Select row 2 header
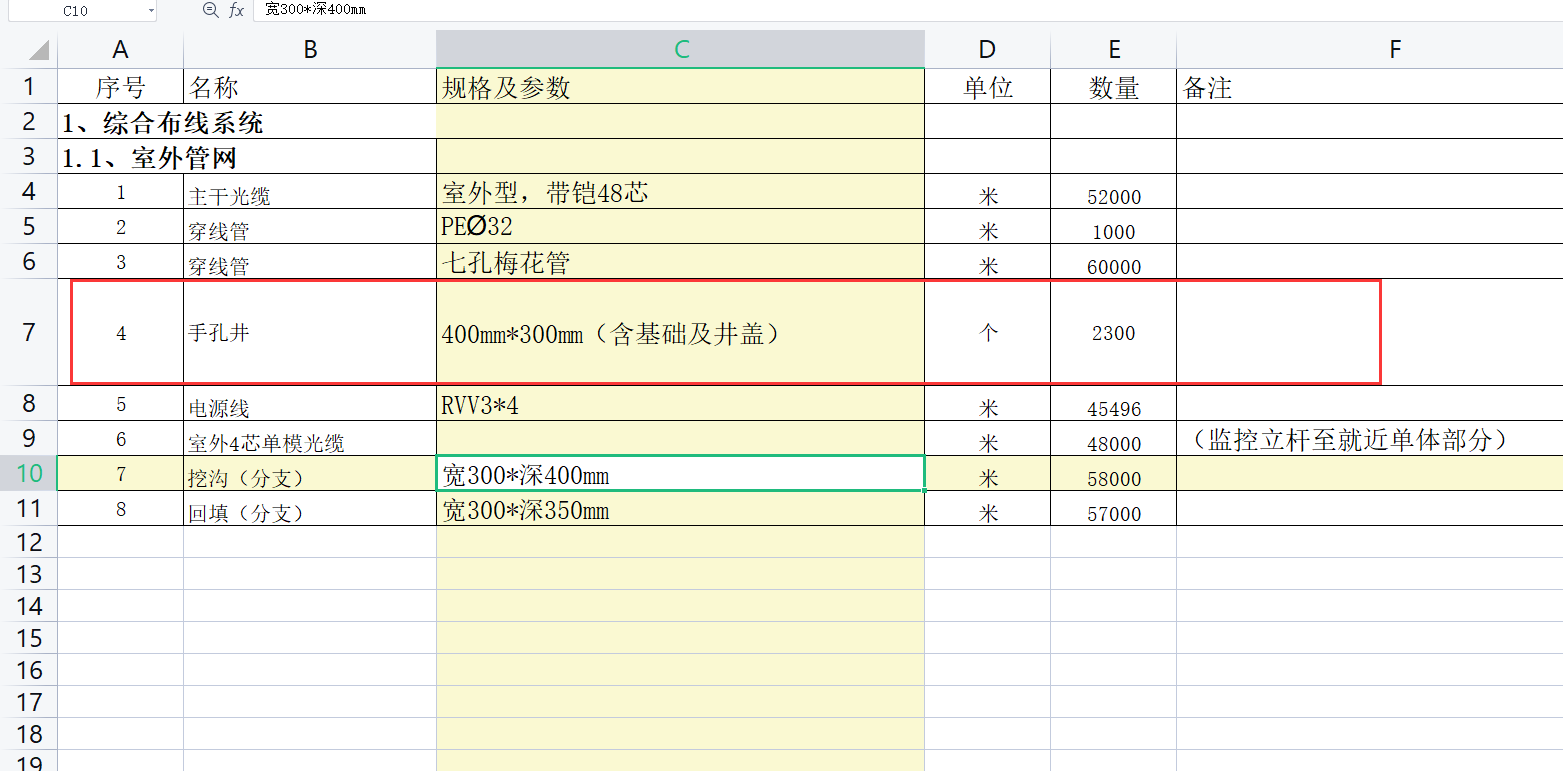 point(29,121)
